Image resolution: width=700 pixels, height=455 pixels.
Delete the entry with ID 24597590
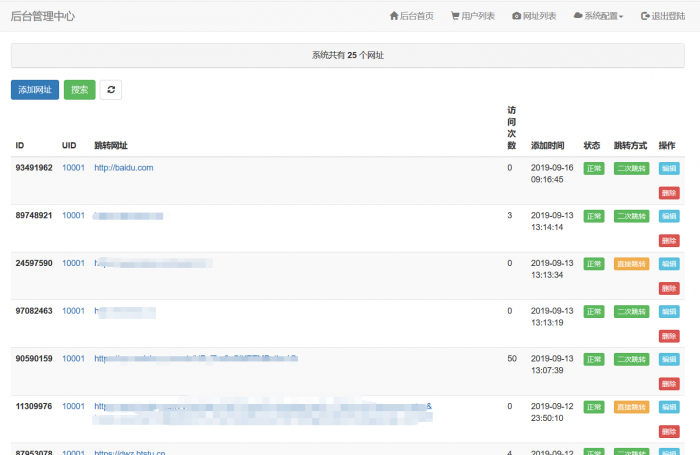pos(668,288)
